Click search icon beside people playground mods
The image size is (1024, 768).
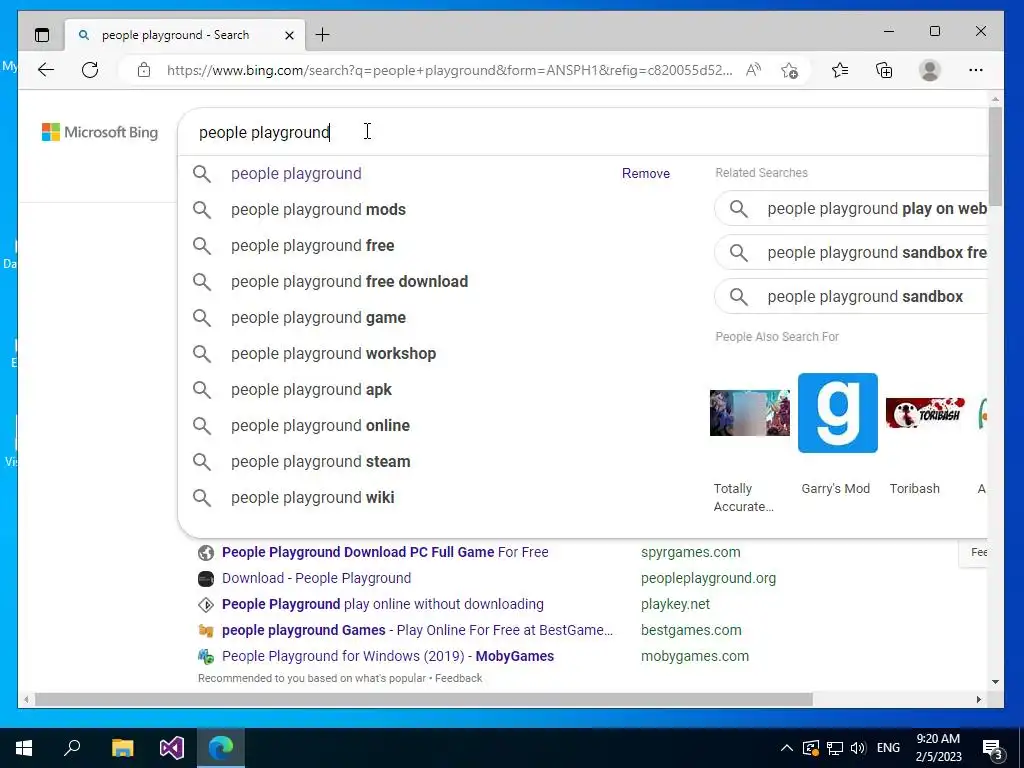pyautogui.click(x=202, y=210)
